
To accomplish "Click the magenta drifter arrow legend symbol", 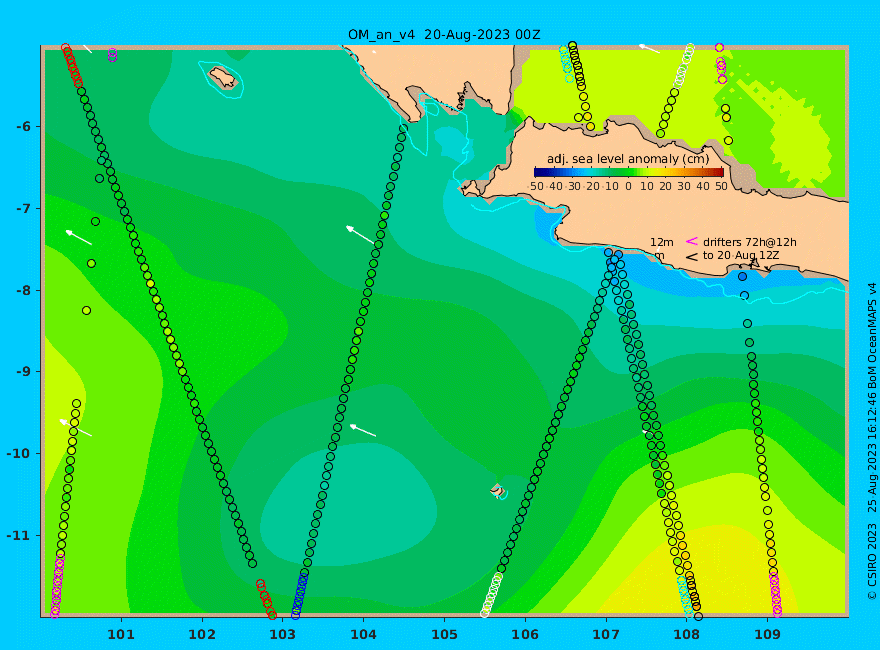I will (692, 241).
